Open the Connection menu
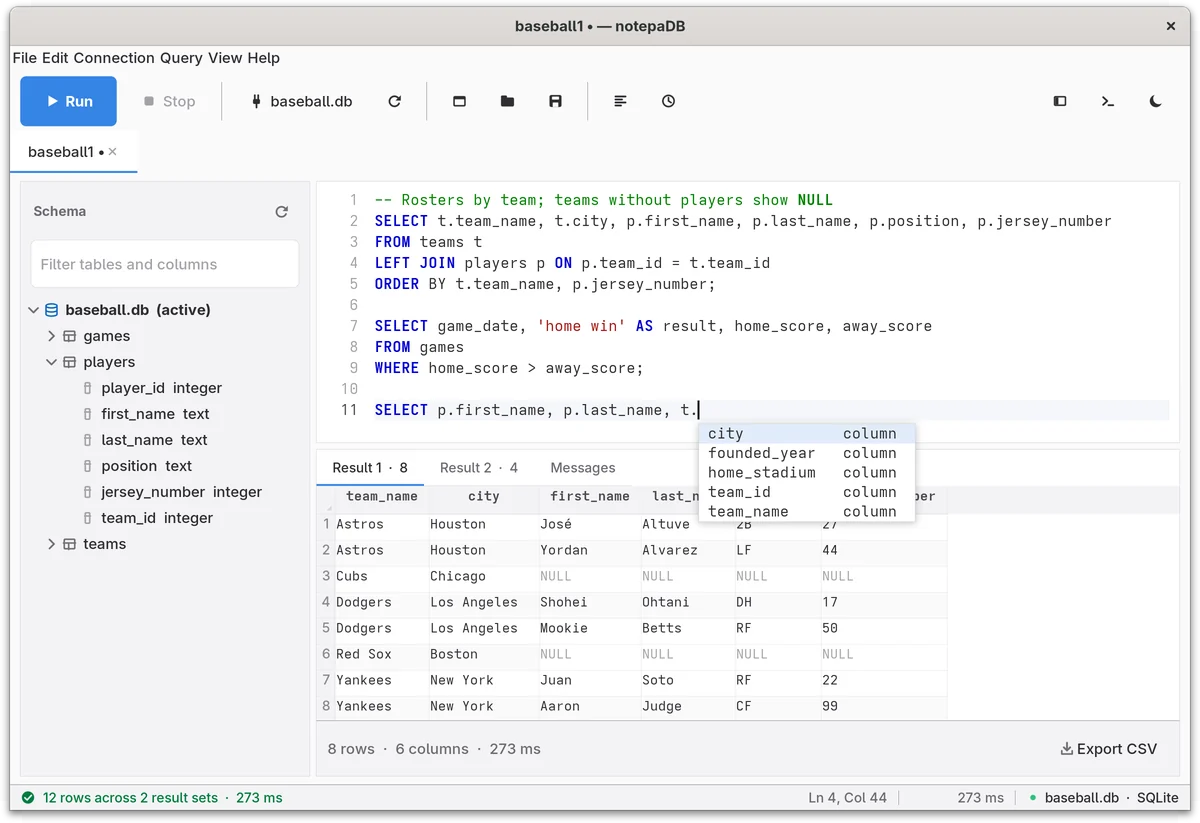This screenshot has width=1200, height=823. pyautogui.click(x=114, y=58)
